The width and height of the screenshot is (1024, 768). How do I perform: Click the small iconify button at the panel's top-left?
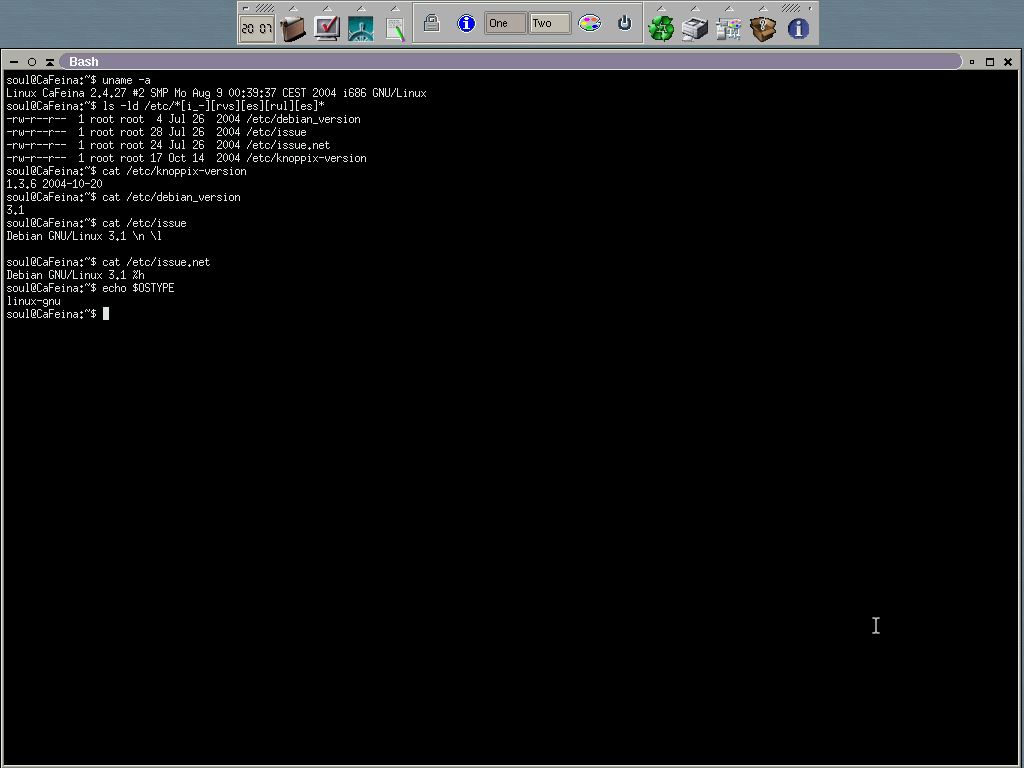coord(246,8)
